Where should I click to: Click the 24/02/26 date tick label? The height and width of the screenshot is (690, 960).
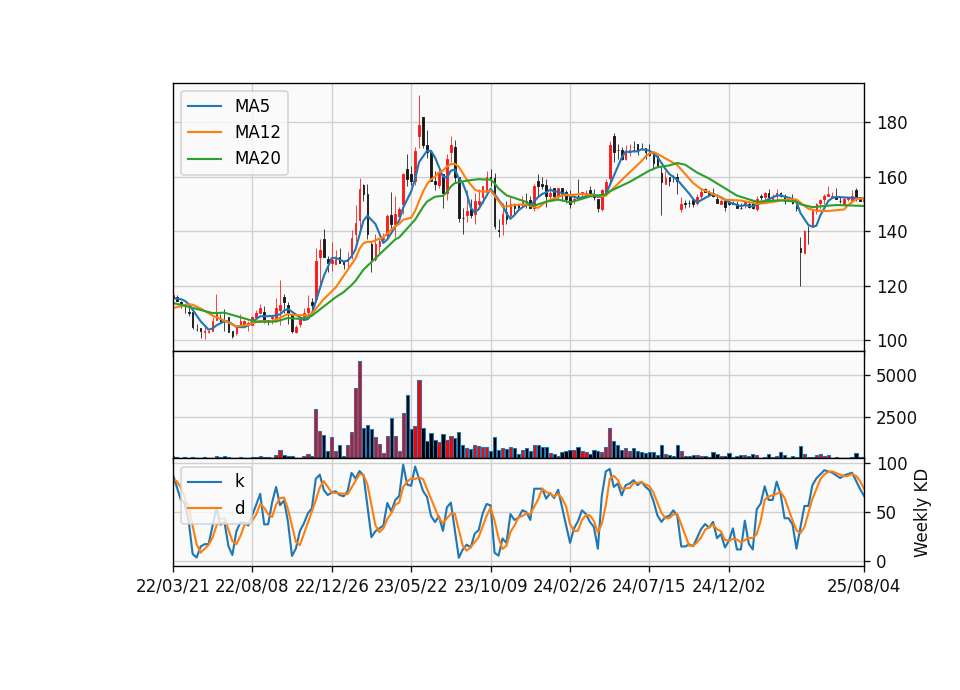[x=569, y=586]
